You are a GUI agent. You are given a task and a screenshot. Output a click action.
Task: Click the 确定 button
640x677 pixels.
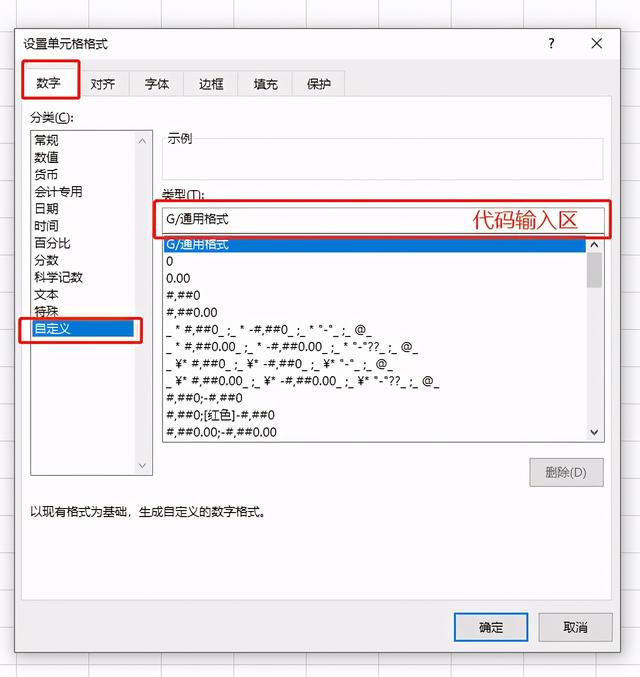[x=491, y=627]
